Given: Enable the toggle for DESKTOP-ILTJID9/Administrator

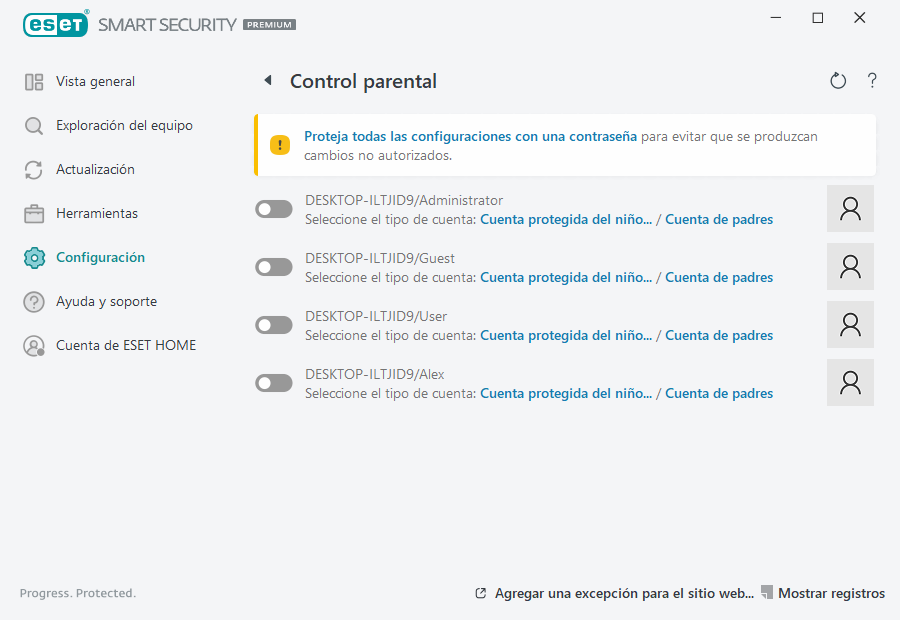Looking at the screenshot, I should (273, 208).
